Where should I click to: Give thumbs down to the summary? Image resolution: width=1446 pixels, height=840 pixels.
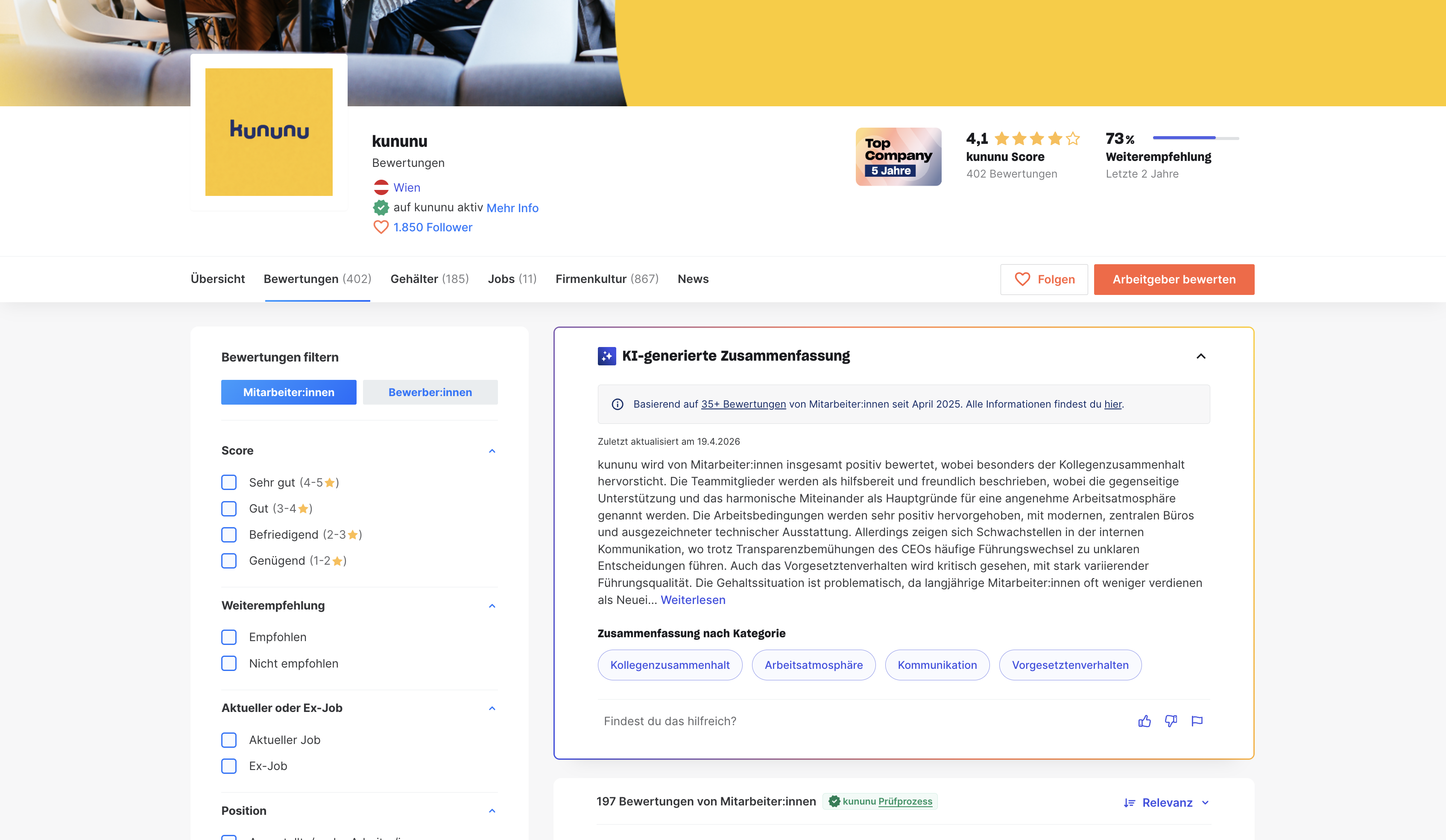point(1171,721)
